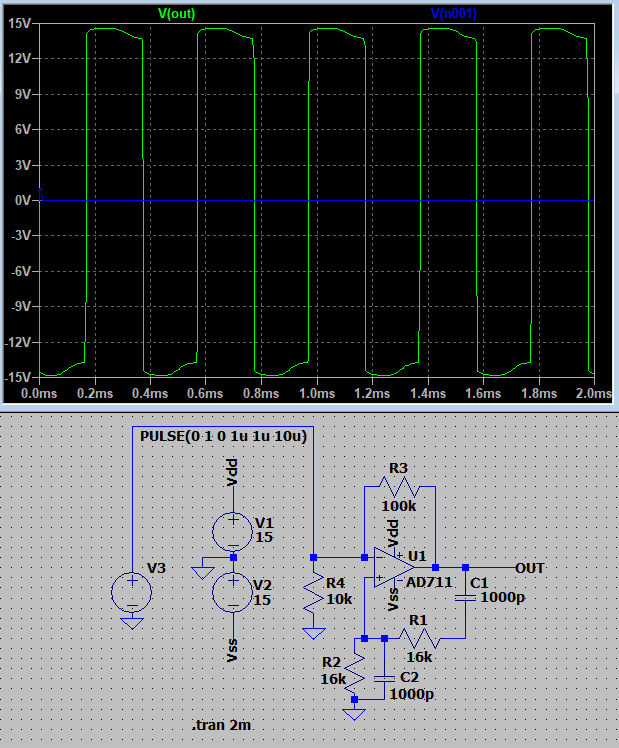Click the .tran 2m directive
The width and height of the screenshot is (619, 748).
coord(221,724)
